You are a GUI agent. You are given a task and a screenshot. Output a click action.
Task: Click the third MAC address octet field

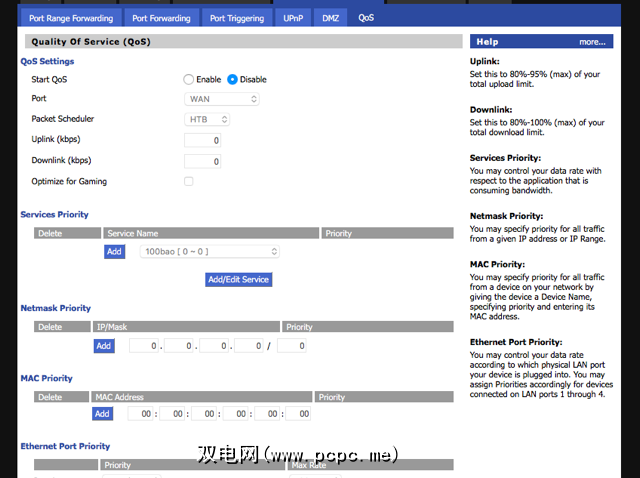[204, 414]
